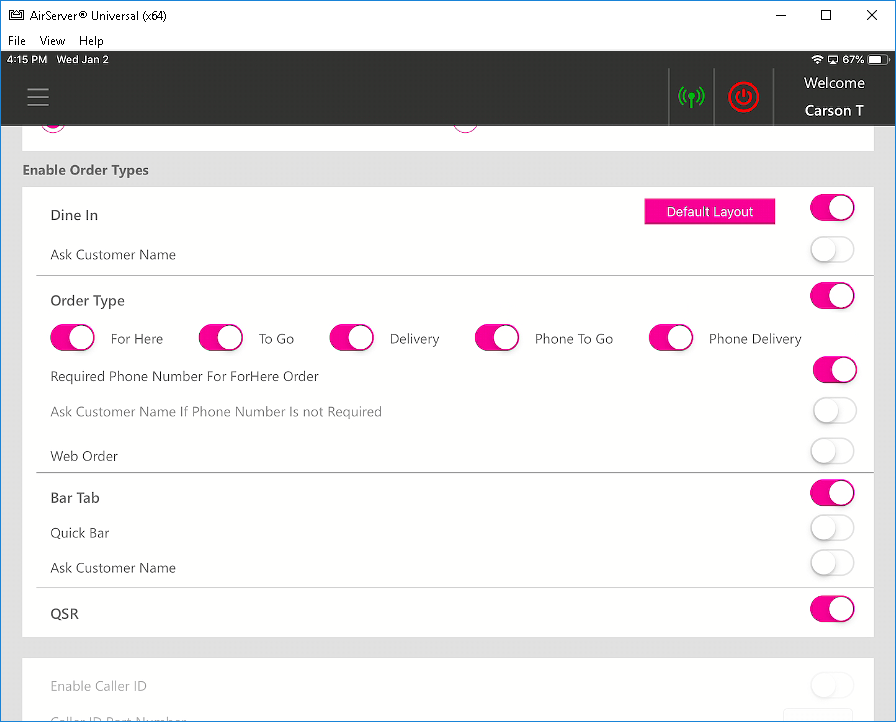Open the File menu

coord(17,41)
